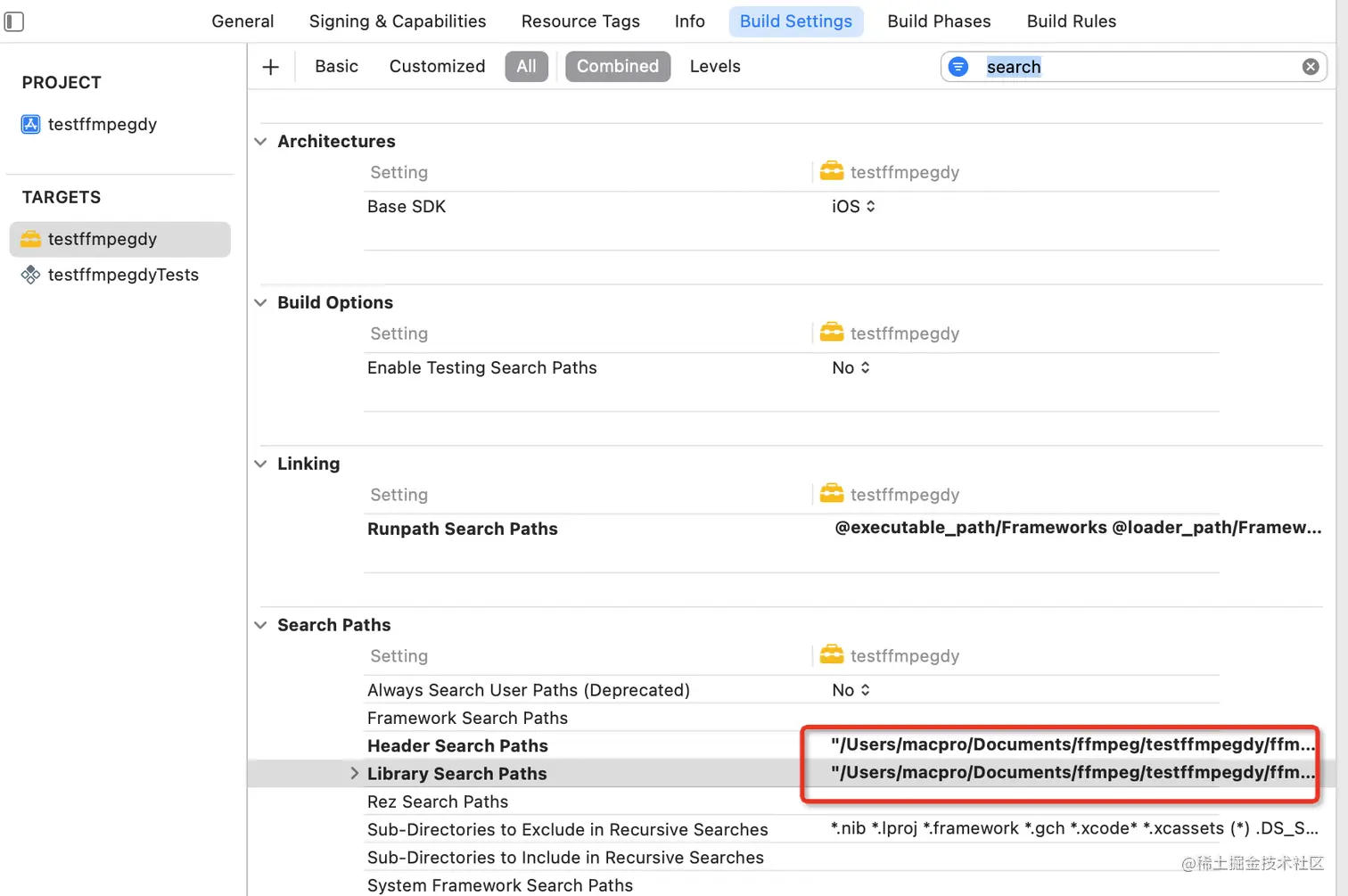
Task: Select testffmpegdyTests target
Action: (123, 275)
